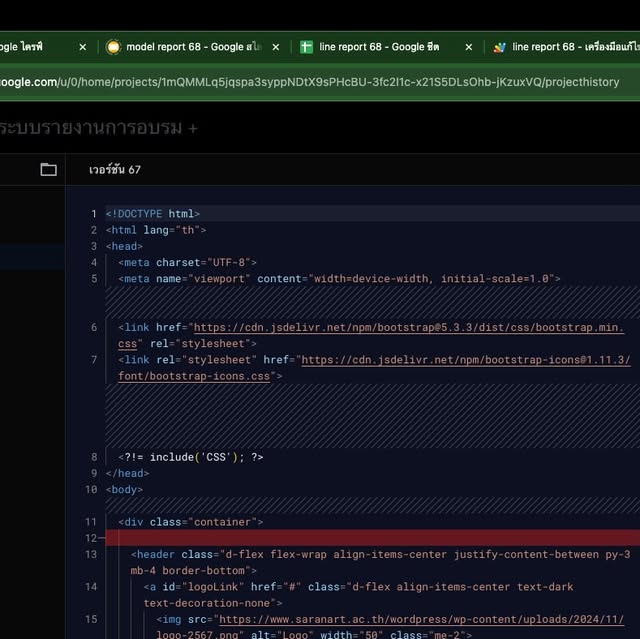640x639 pixels.
Task: Click the header class="d-flex flex-wrap" line
Action: (x=380, y=563)
